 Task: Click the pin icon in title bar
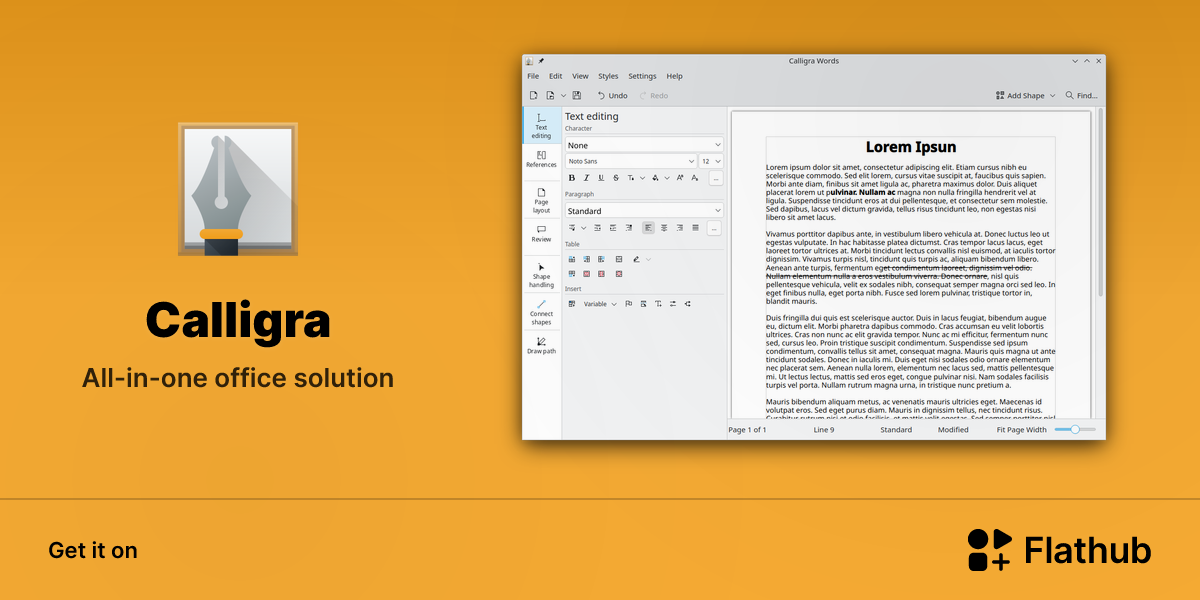(x=542, y=61)
